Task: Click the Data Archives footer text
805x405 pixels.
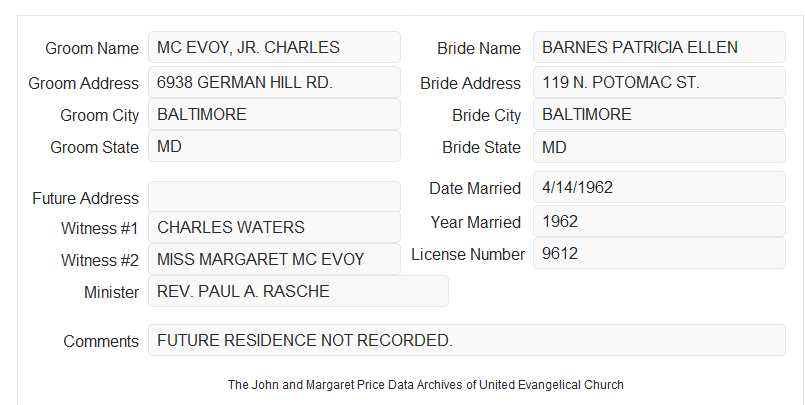Action: (x=426, y=385)
